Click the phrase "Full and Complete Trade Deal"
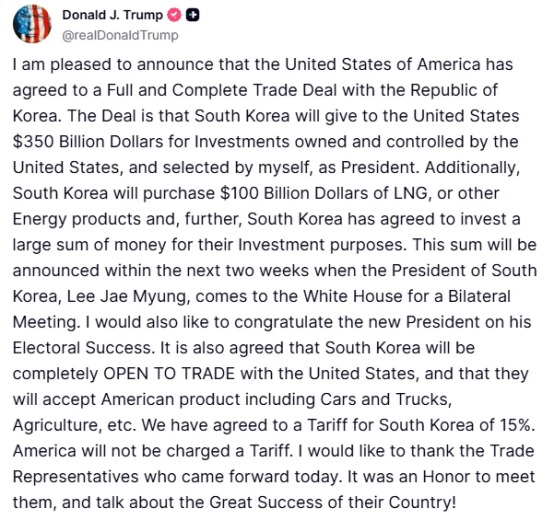The image size is (554, 521). pyautogui.click(x=222, y=90)
